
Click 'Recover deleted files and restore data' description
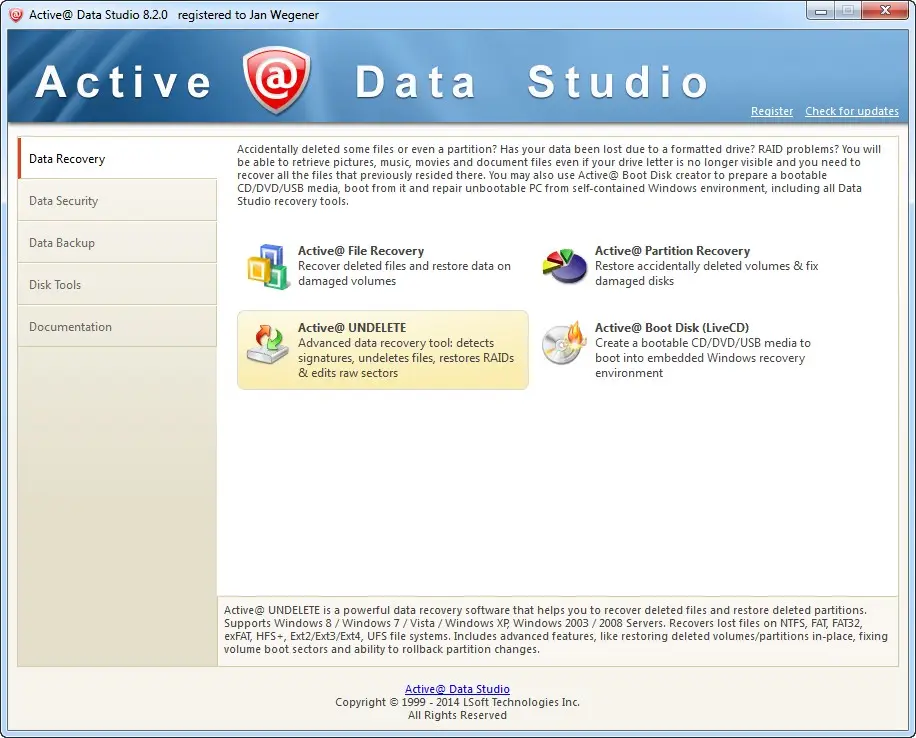point(404,273)
